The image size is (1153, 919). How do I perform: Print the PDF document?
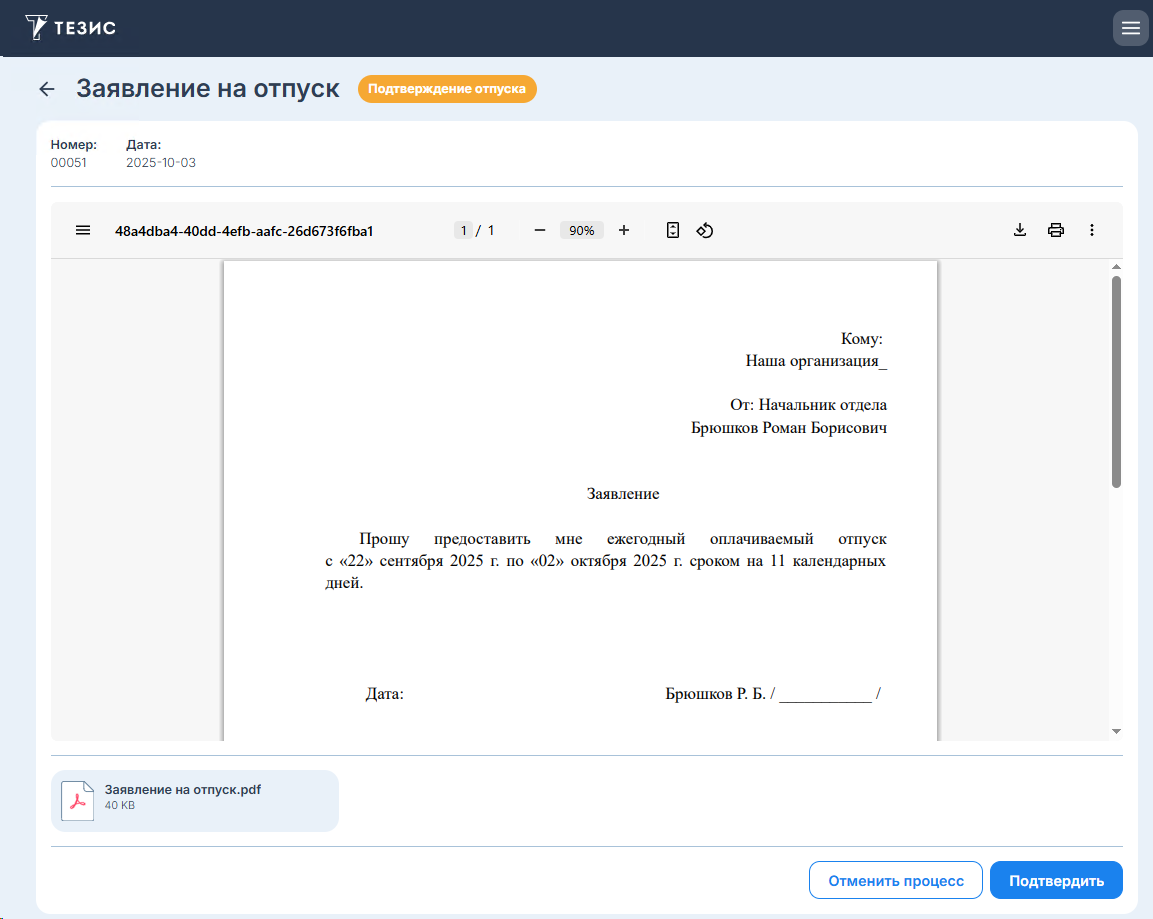(1056, 230)
